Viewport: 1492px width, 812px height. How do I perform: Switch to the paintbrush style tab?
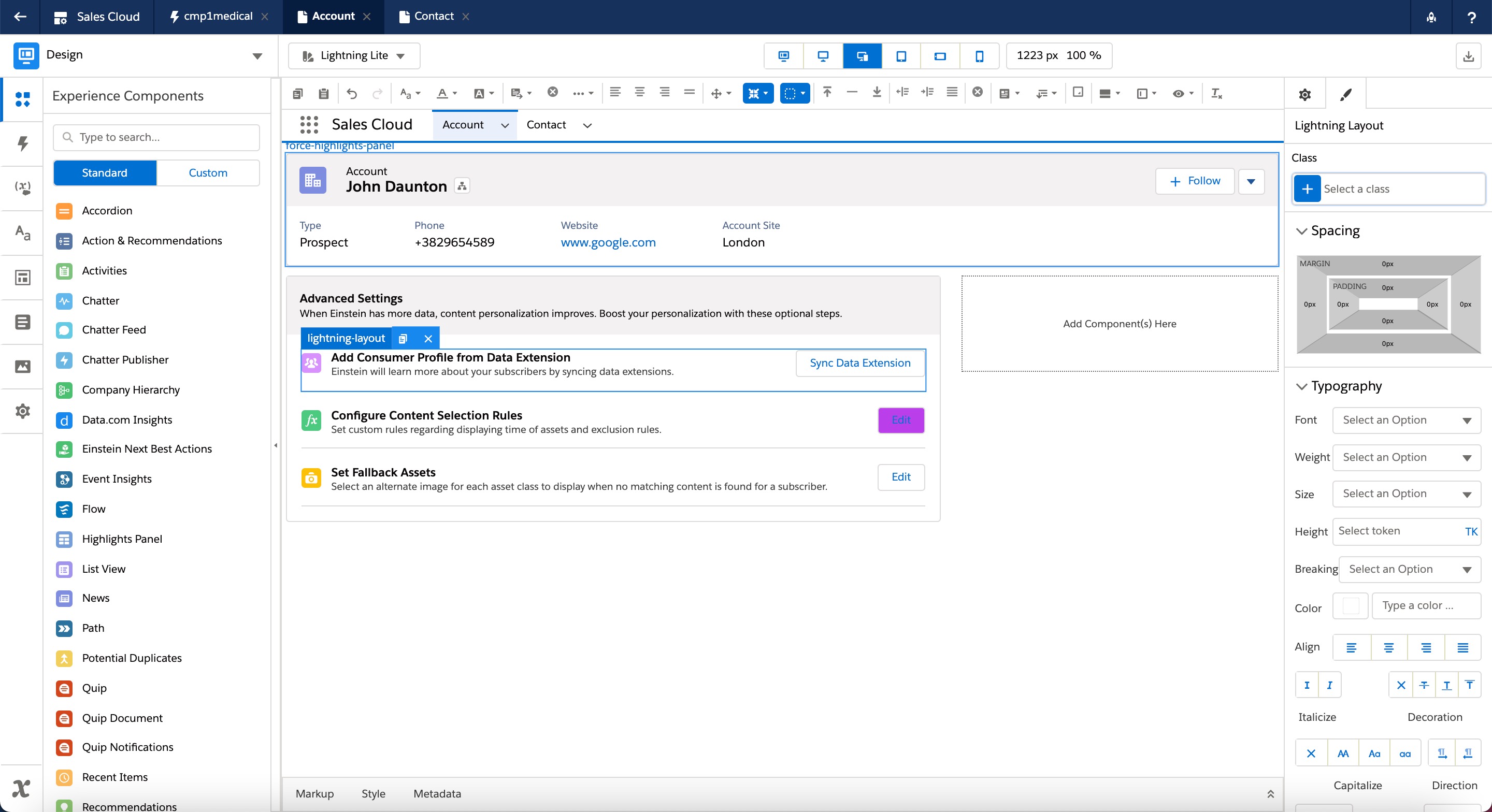[x=1345, y=94]
